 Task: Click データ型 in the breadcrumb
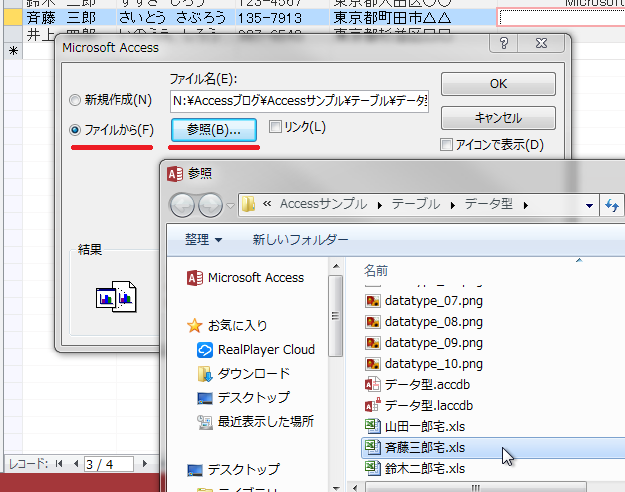pos(489,204)
